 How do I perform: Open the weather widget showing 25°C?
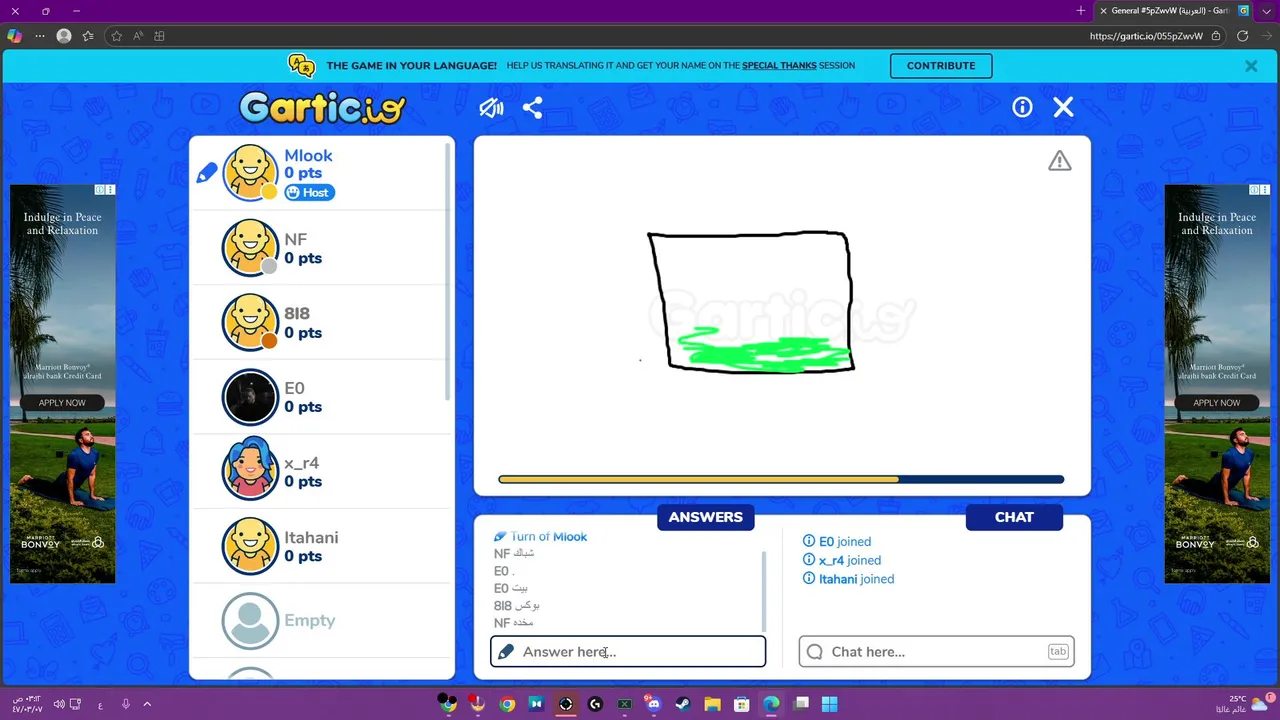tap(1246, 704)
